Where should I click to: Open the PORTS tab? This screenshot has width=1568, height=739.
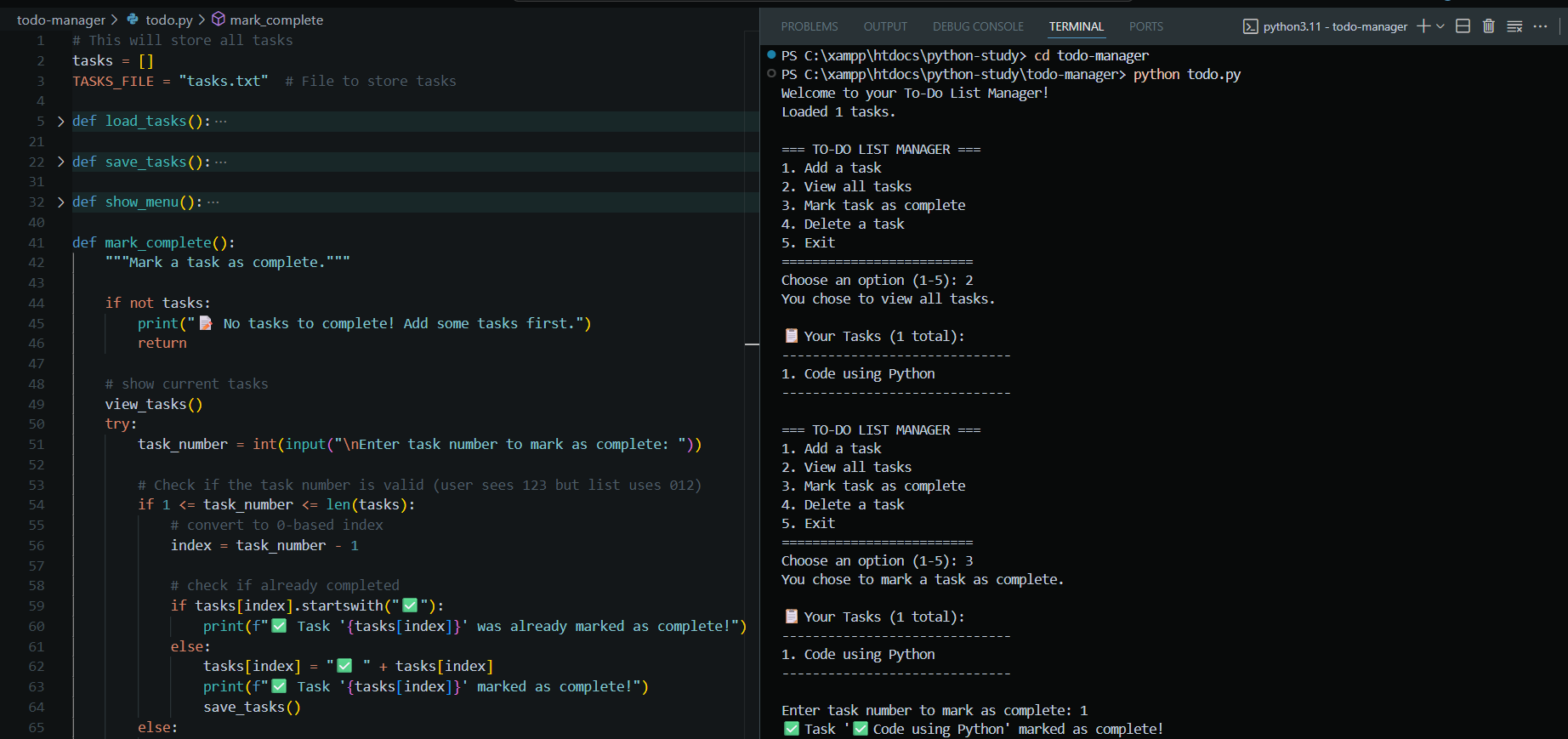(1145, 26)
